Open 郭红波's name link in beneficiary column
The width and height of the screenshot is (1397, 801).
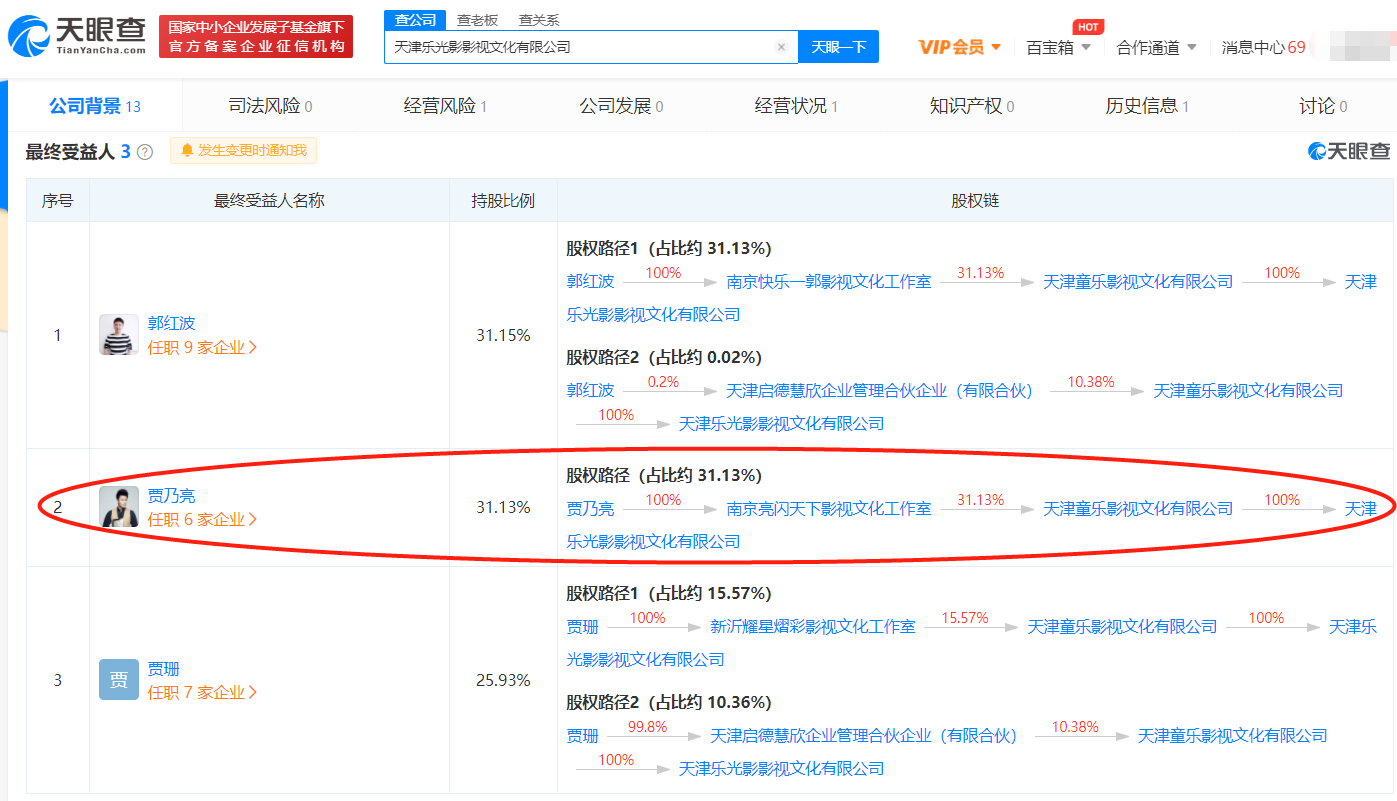(x=171, y=323)
